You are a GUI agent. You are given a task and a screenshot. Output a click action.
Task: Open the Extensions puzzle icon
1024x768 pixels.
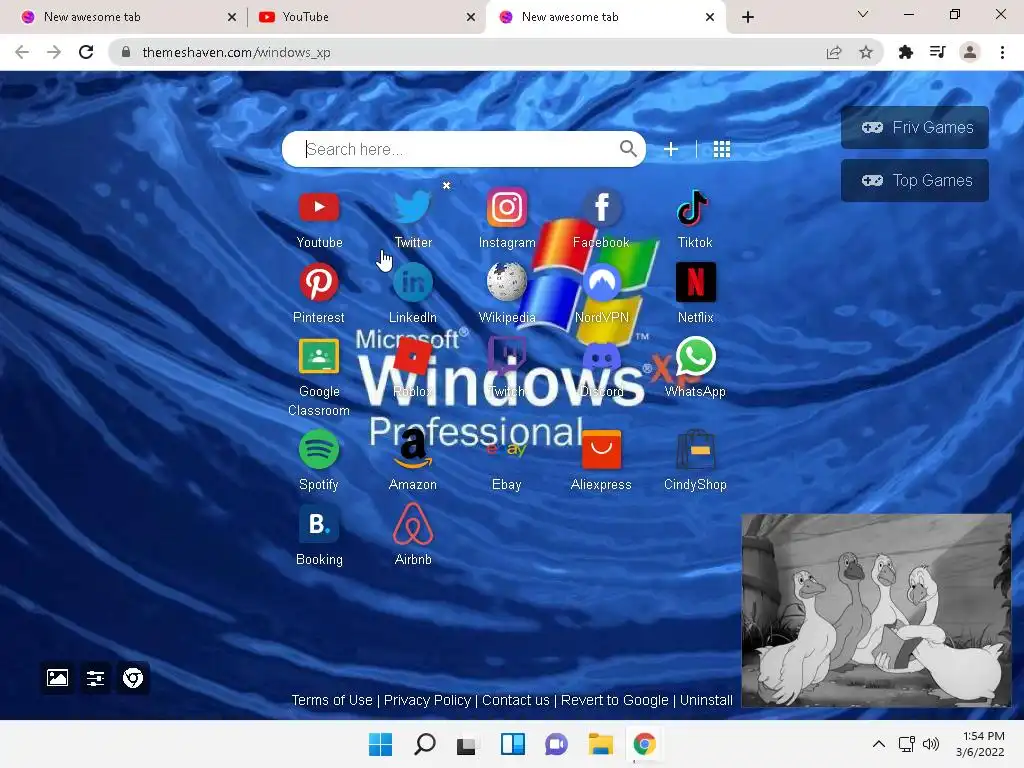(905, 52)
